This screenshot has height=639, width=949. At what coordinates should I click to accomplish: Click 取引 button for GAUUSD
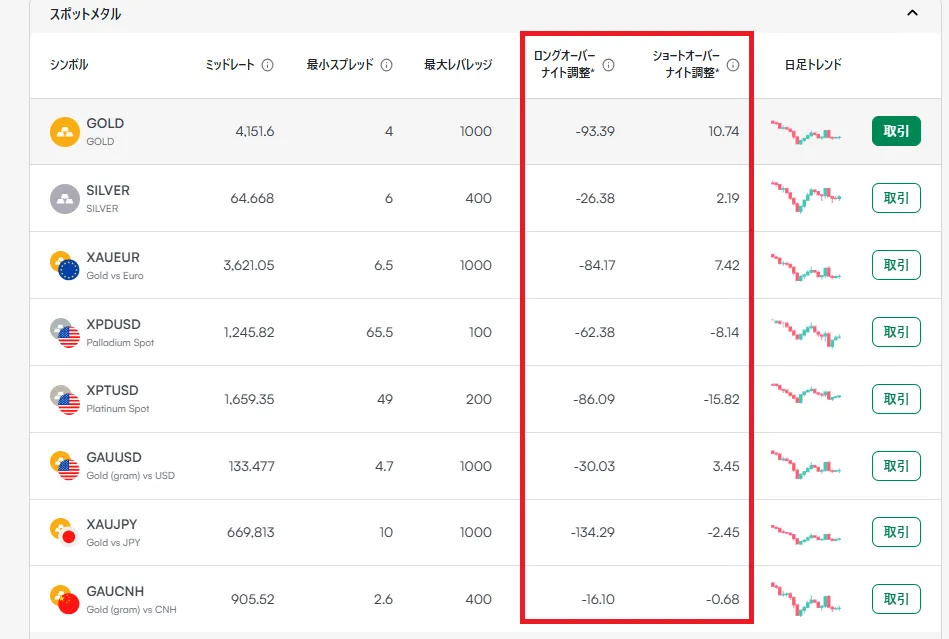pyautogui.click(x=896, y=466)
